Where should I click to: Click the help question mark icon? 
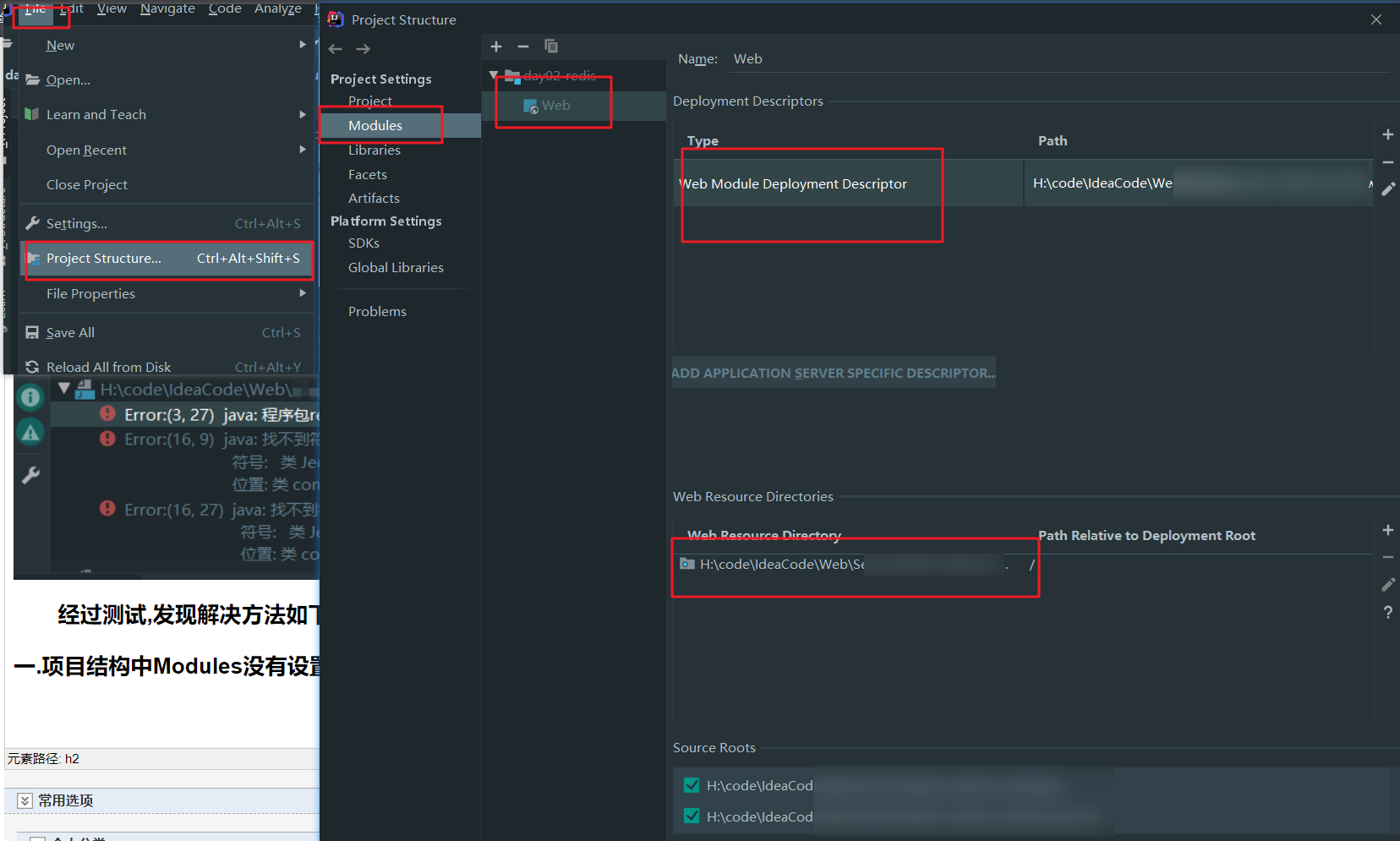click(1387, 612)
